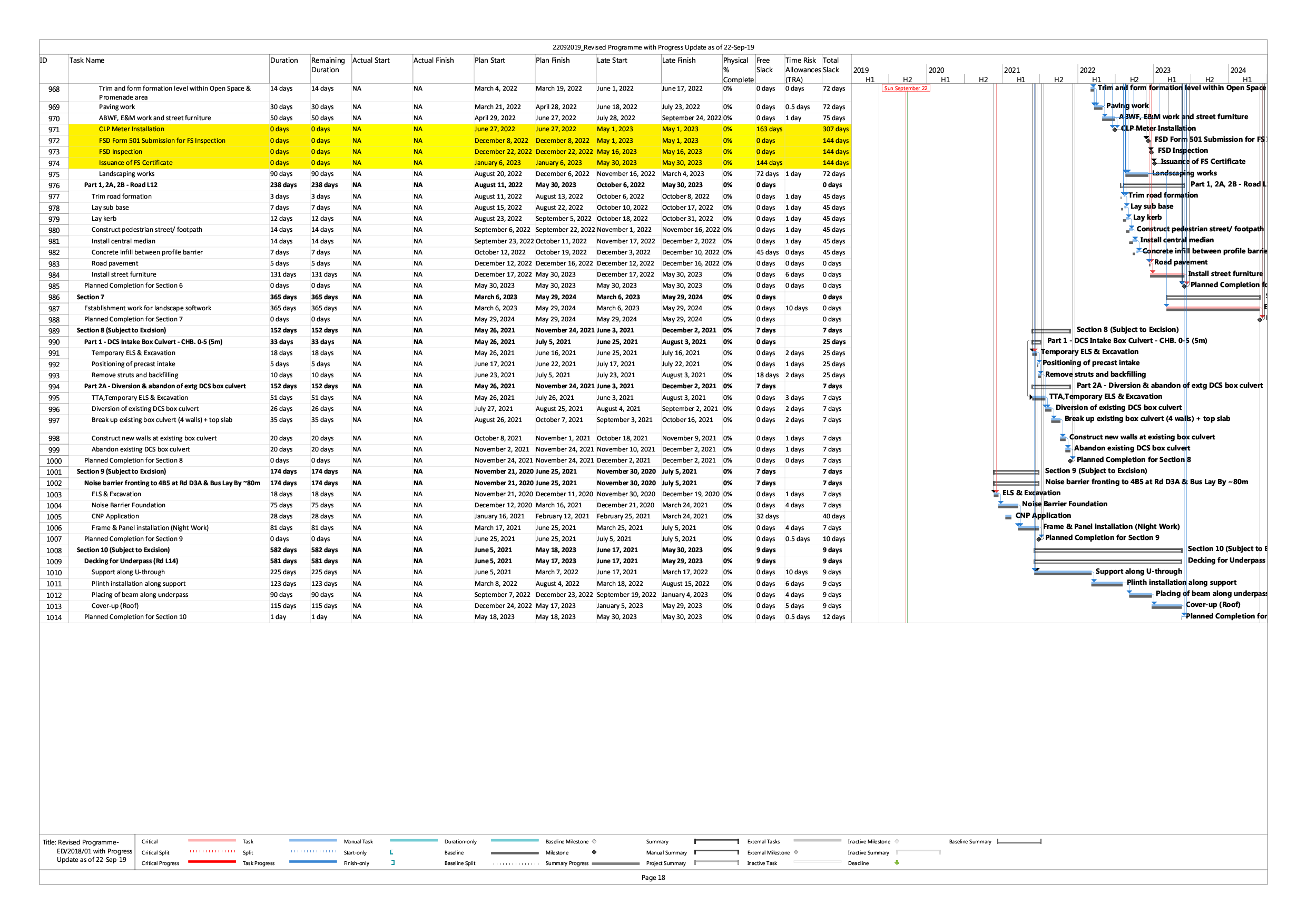Click Planned Completion for Section 8 milestone diamond
The width and height of the screenshot is (1307, 924).
(x=1071, y=460)
